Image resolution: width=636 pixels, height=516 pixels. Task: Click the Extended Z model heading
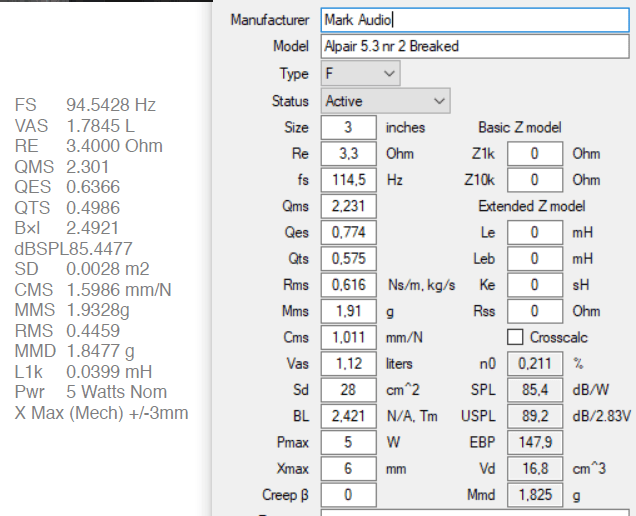[x=531, y=206]
